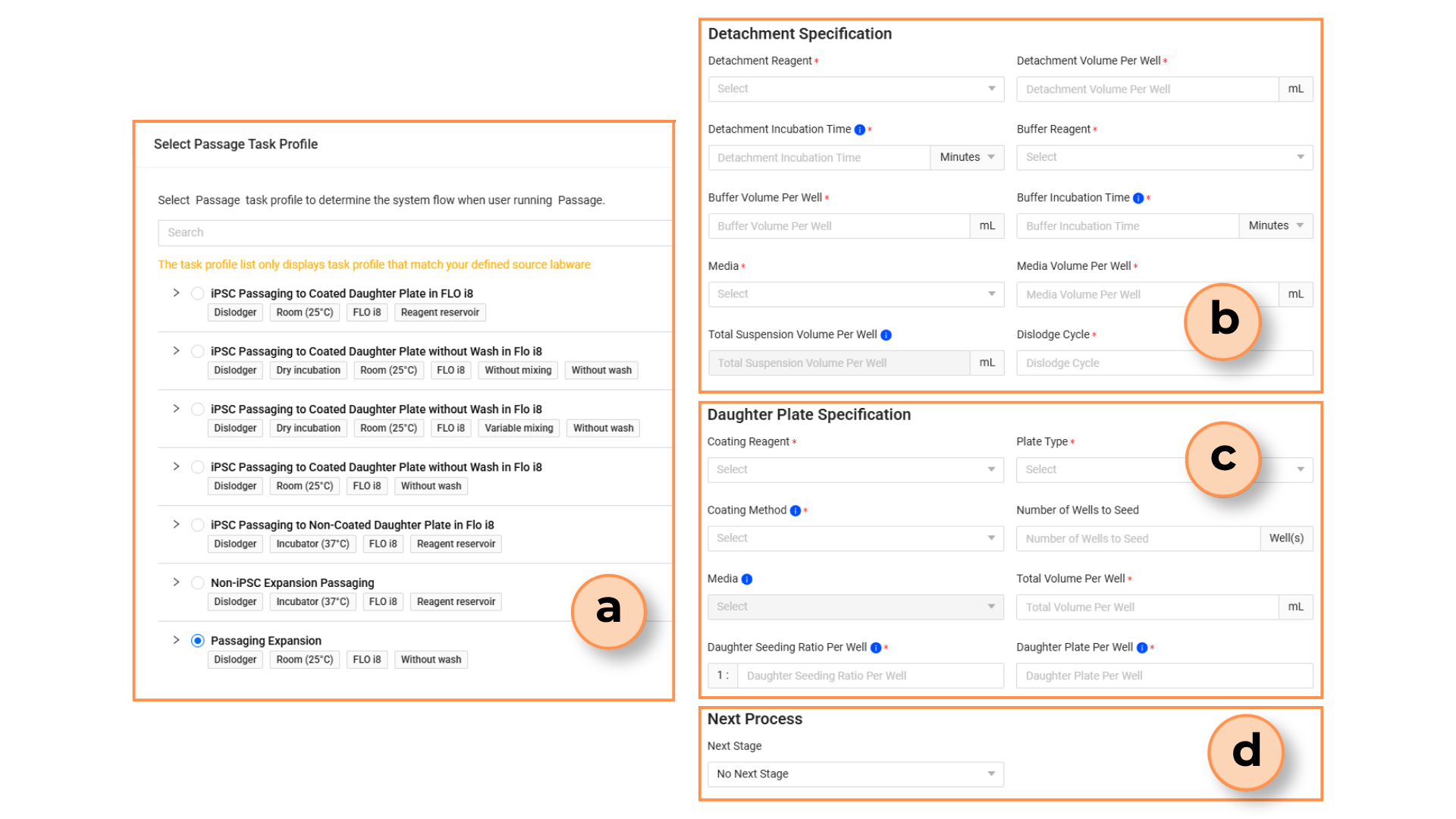Click the task profile Search field

click(x=415, y=233)
